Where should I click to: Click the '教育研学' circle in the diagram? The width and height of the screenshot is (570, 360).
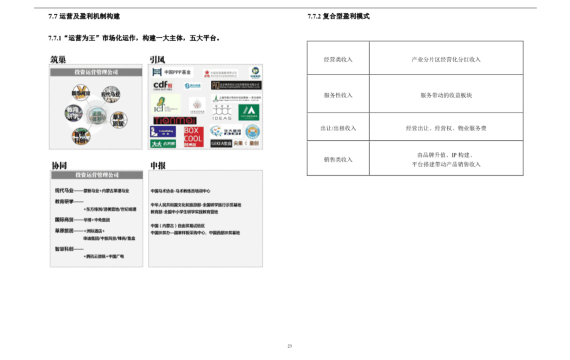tap(73, 113)
